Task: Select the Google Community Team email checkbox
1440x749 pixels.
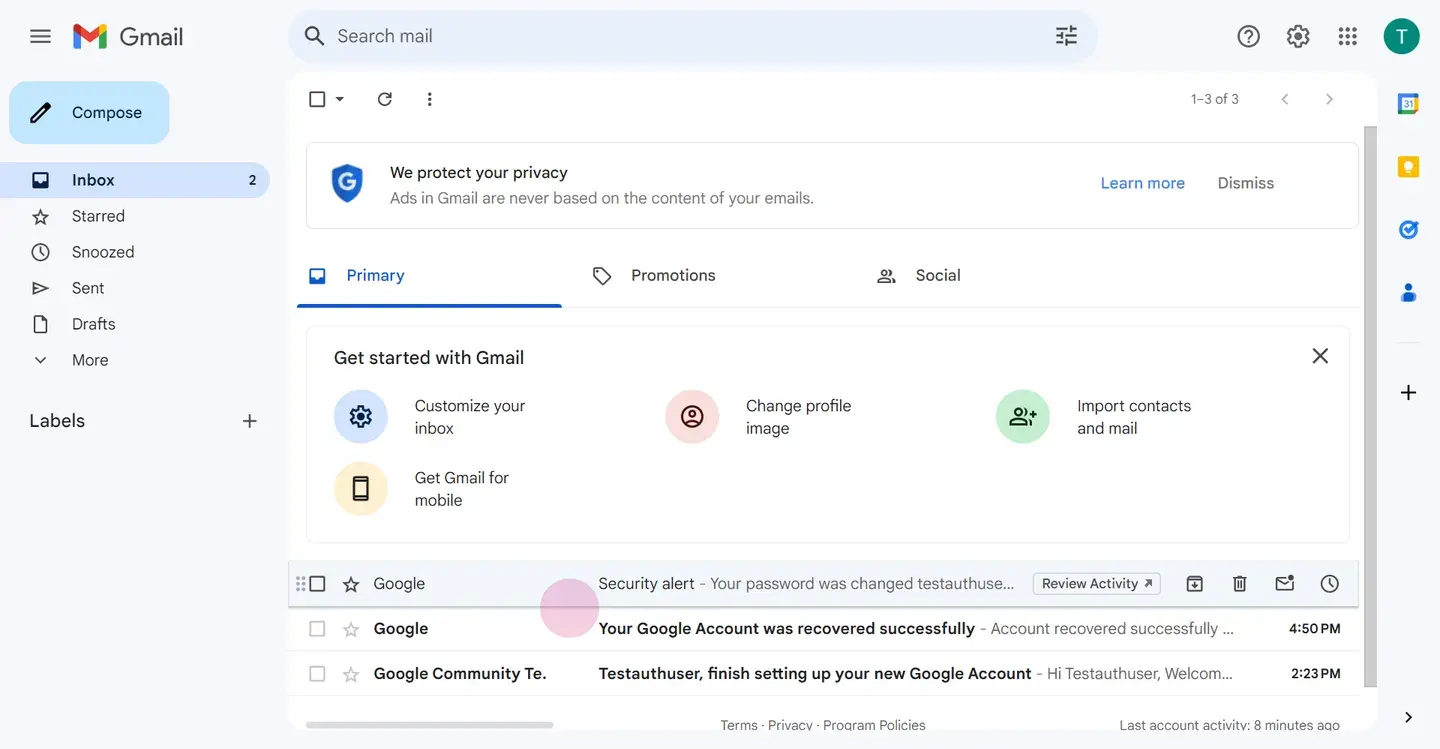Action: [x=317, y=674]
